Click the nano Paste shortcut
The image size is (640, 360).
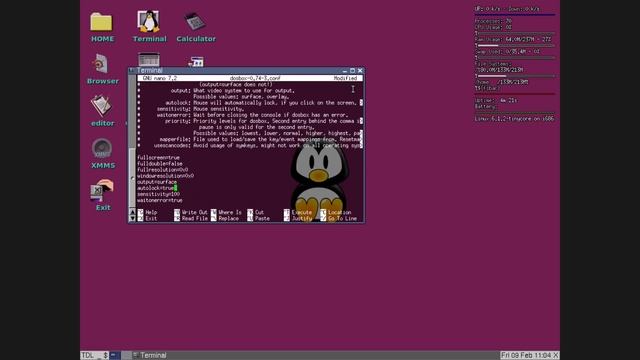[x=258, y=218]
